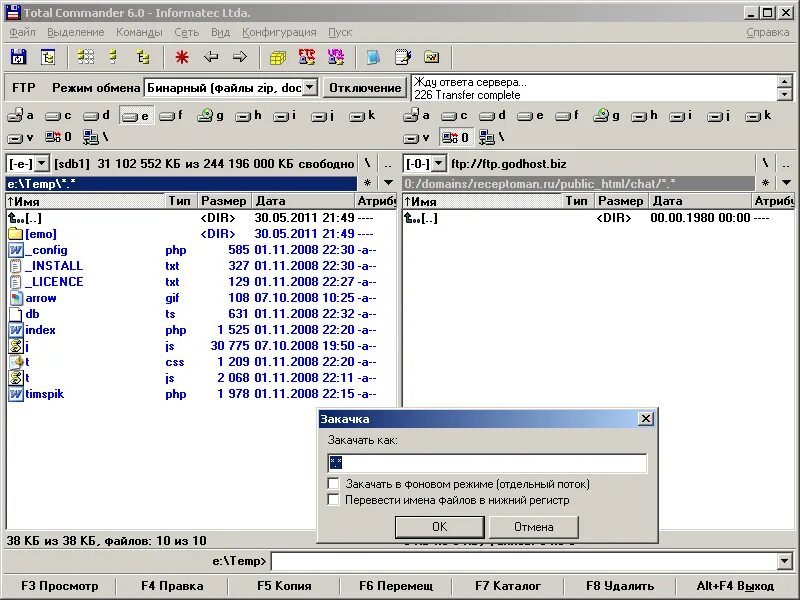
Task: Select the index php file
Action: tap(40, 330)
